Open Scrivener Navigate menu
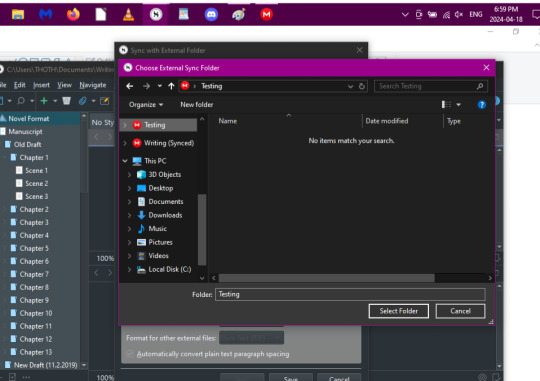Image resolution: width=540 pixels, height=381 pixels. coord(93,85)
